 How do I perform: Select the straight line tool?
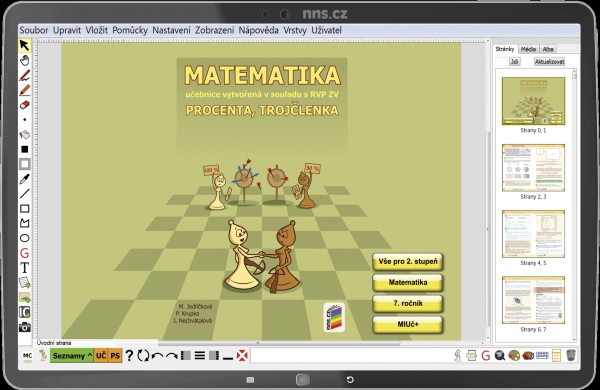click(24, 194)
